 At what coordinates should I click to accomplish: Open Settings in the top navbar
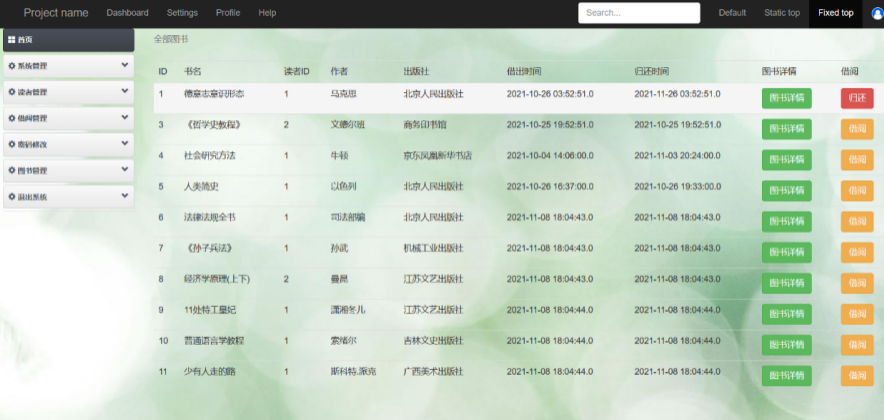click(182, 13)
